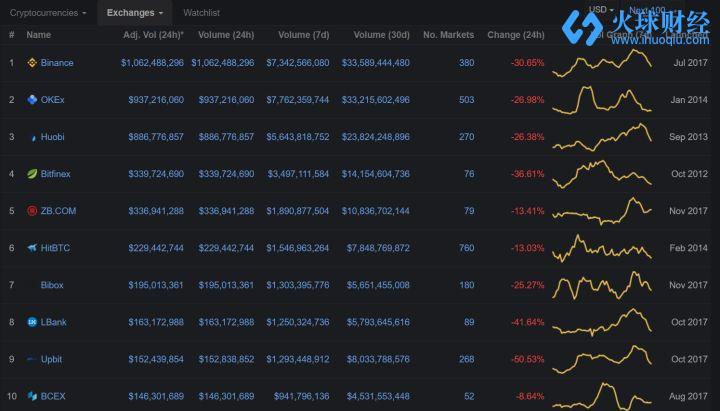Switch to the Watchlist tab

pyautogui.click(x=201, y=13)
